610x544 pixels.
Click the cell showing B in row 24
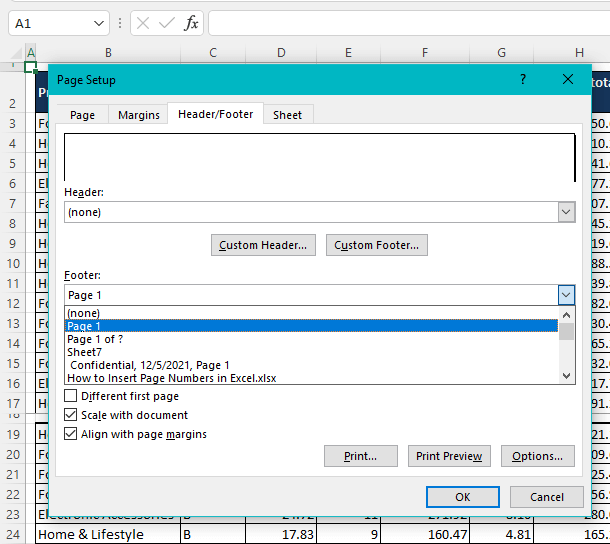pyautogui.click(x=213, y=534)
